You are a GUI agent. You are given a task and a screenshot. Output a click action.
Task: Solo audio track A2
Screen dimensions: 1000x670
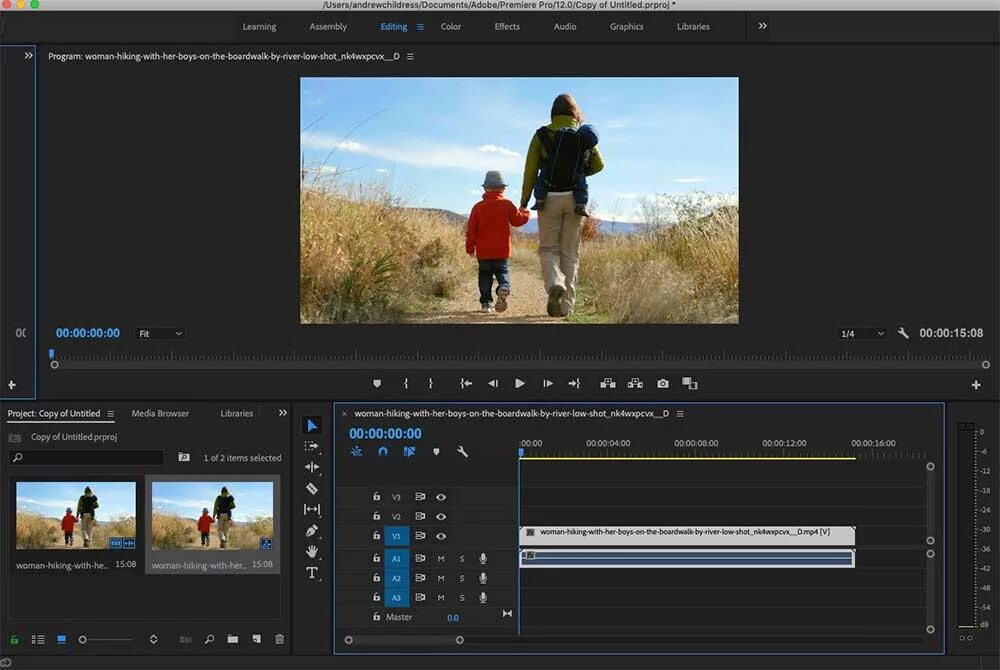pos(462,579)
